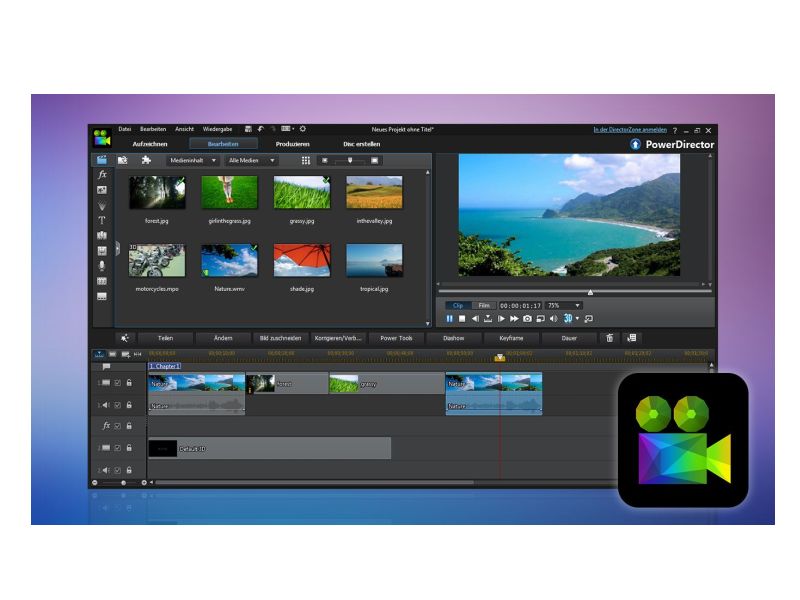The width and height of the screenshot is (800, 600).
Task: Click the preview volume speaker icon
Action: 554,319
